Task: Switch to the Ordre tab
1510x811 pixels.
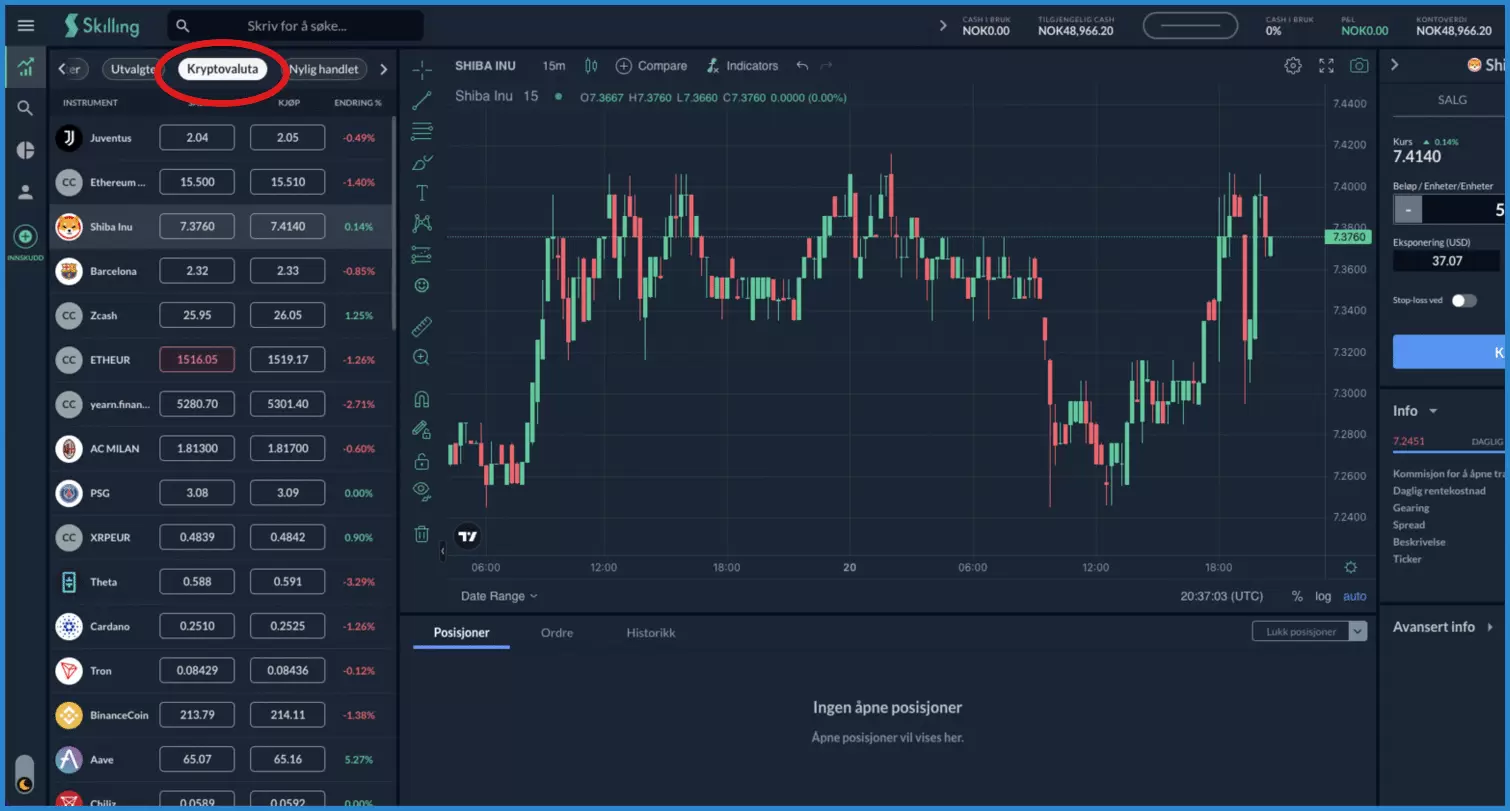Action: tap(557, 633)
